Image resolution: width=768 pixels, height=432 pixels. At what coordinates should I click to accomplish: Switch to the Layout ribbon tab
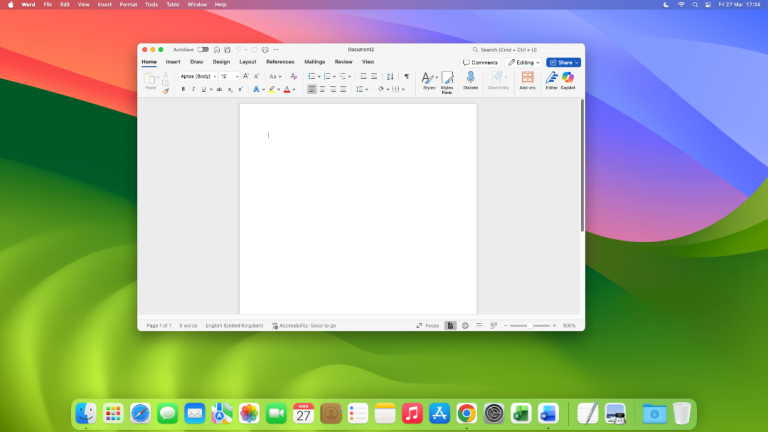(x=248, y=62)
